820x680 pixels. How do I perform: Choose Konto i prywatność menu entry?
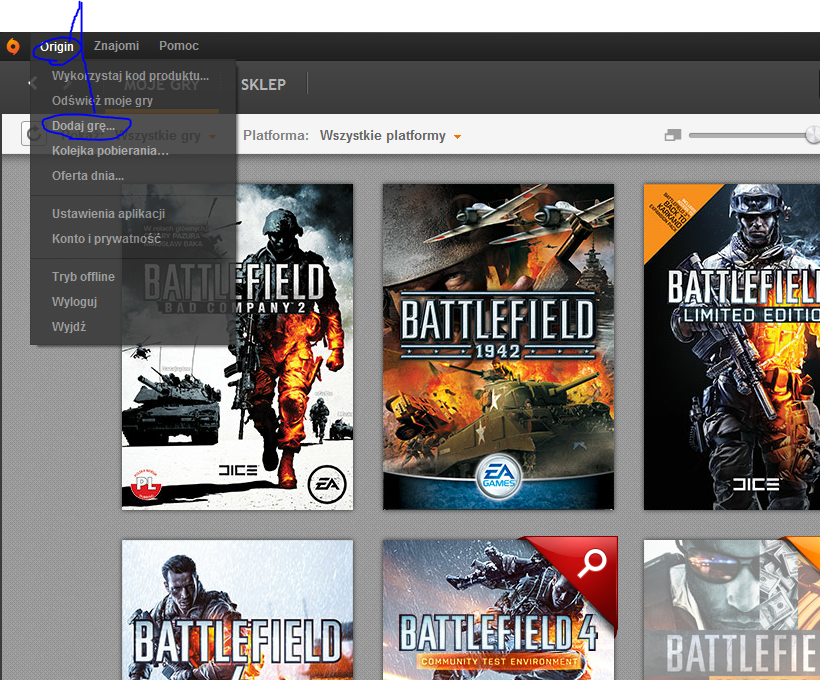click(x=106, y=239)
